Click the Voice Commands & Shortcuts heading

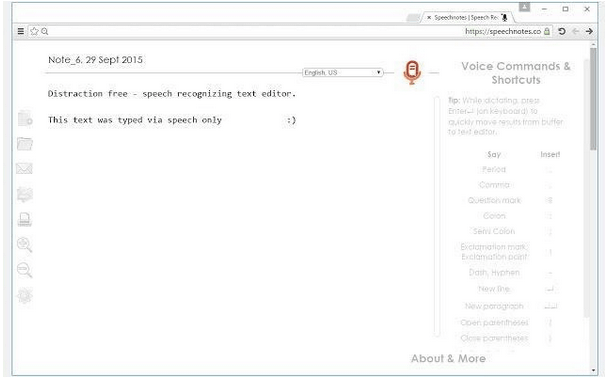click(516, 73)
